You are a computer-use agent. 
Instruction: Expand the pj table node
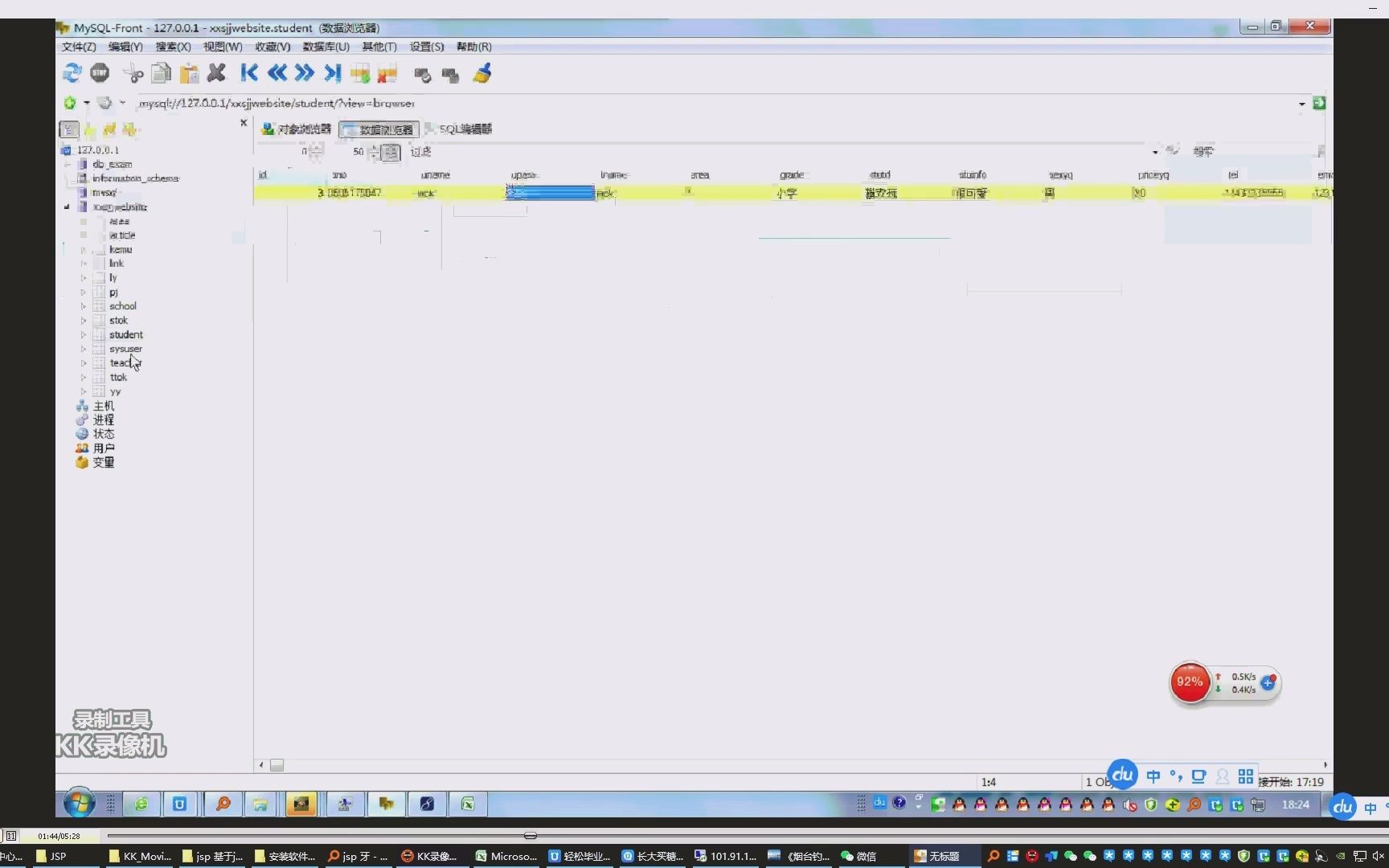[83, 292]
